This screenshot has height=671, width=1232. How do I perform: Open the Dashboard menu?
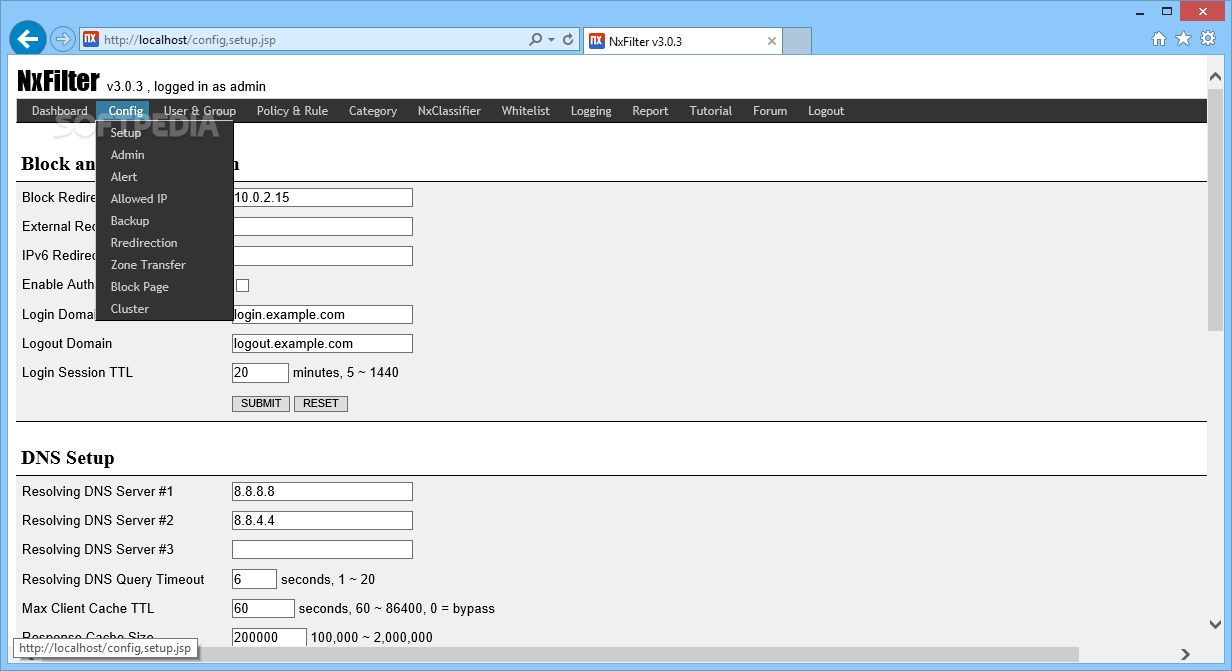59,111
